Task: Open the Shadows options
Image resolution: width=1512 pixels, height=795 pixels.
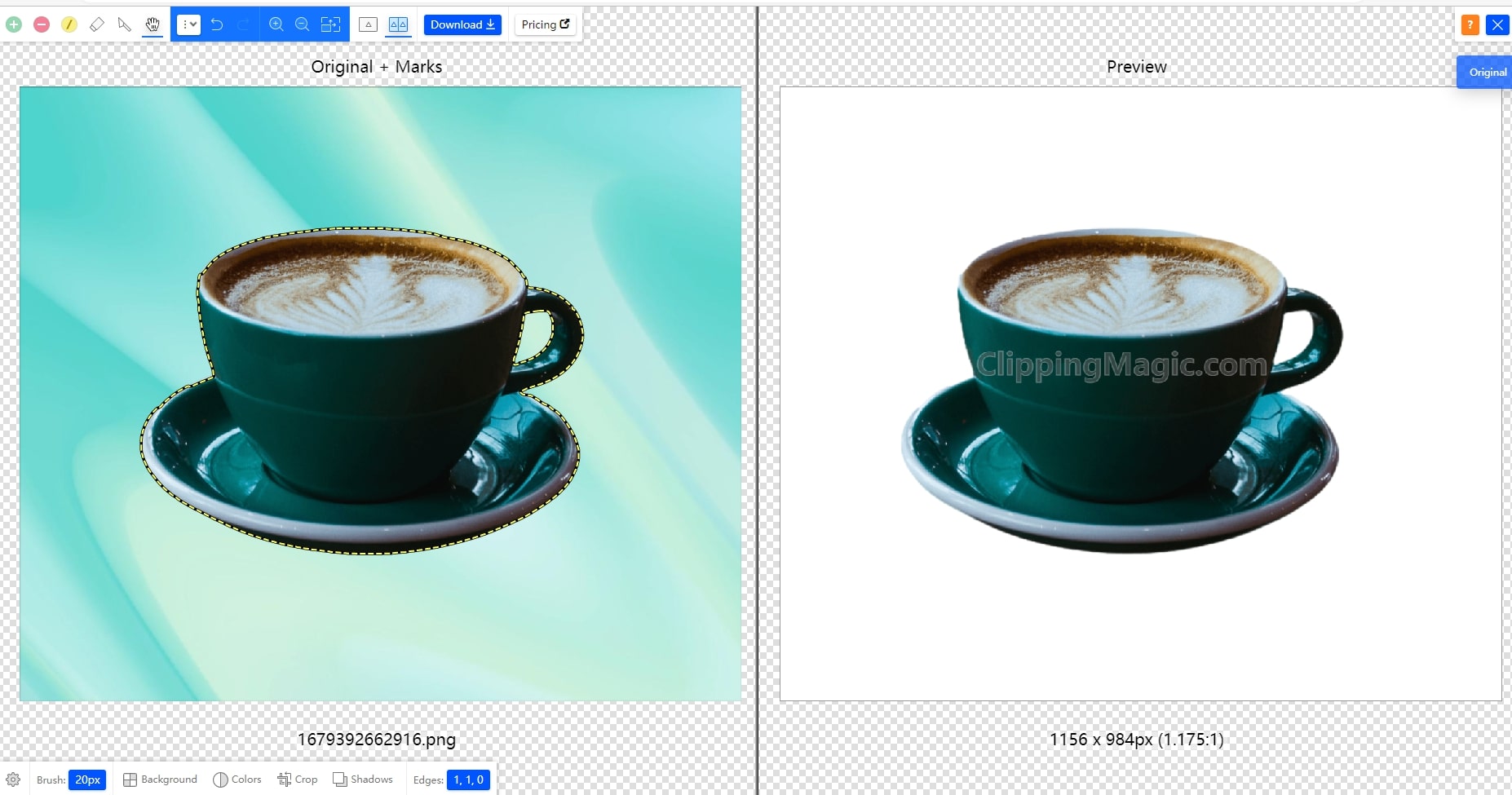Action: tap(363, 780)
